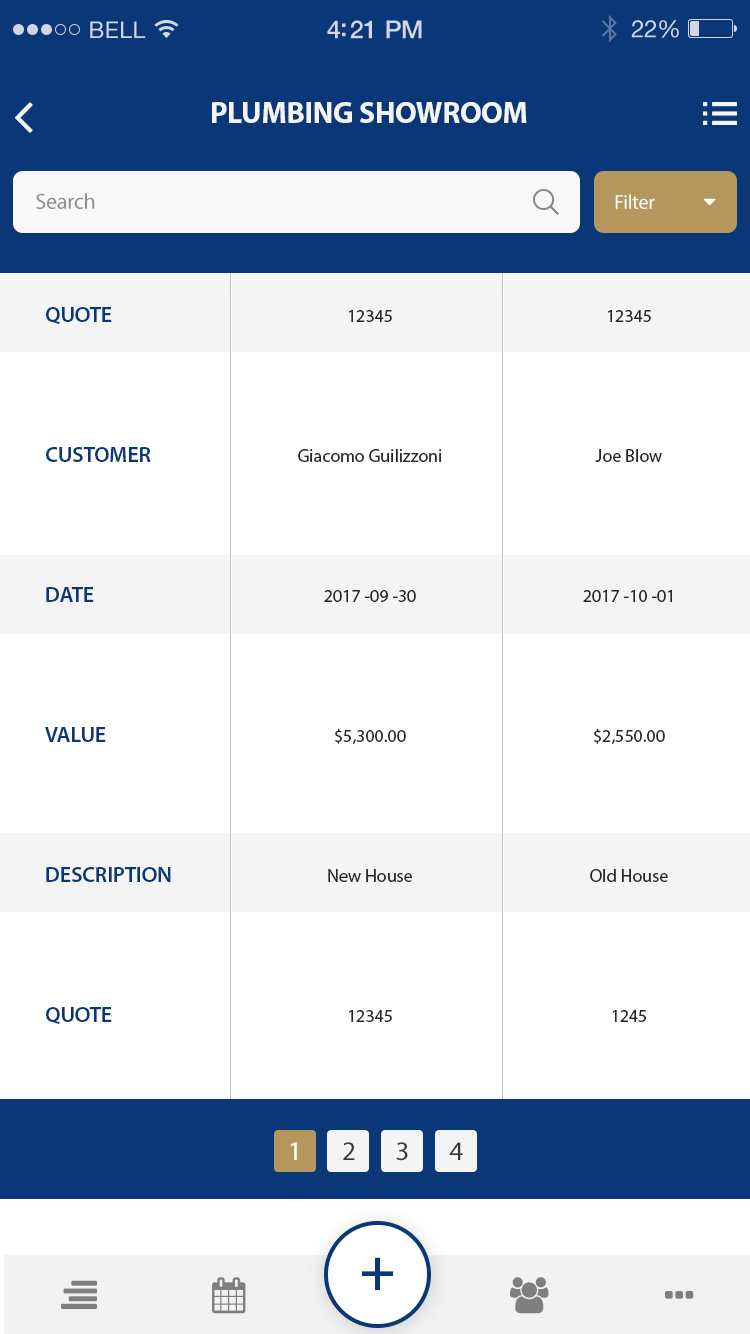The image size is (750, 1334).
Task: Click the search magnifier icon
Action: pos(545,201)
